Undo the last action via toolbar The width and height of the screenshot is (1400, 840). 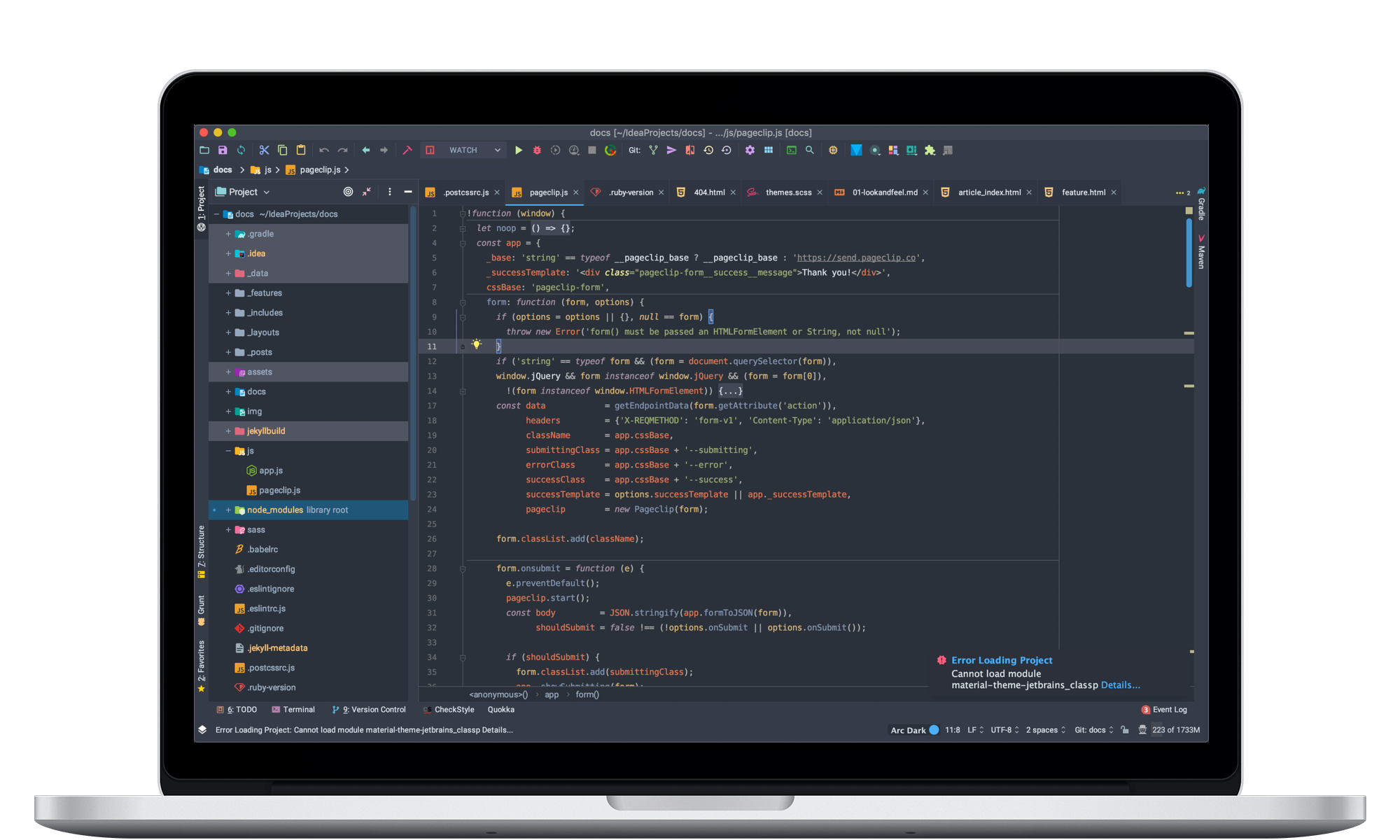pos(324,150)
